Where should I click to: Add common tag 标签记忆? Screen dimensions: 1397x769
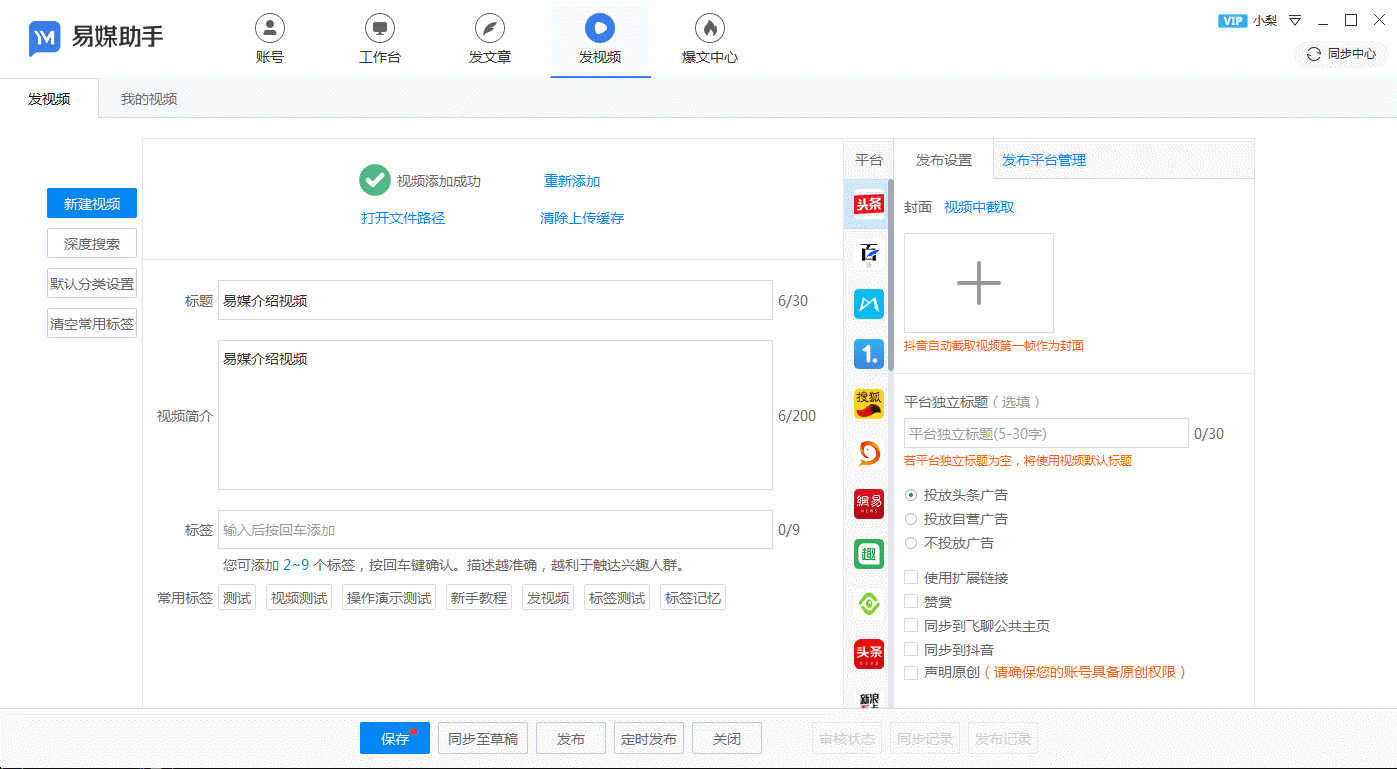click(x=693, y=598)
